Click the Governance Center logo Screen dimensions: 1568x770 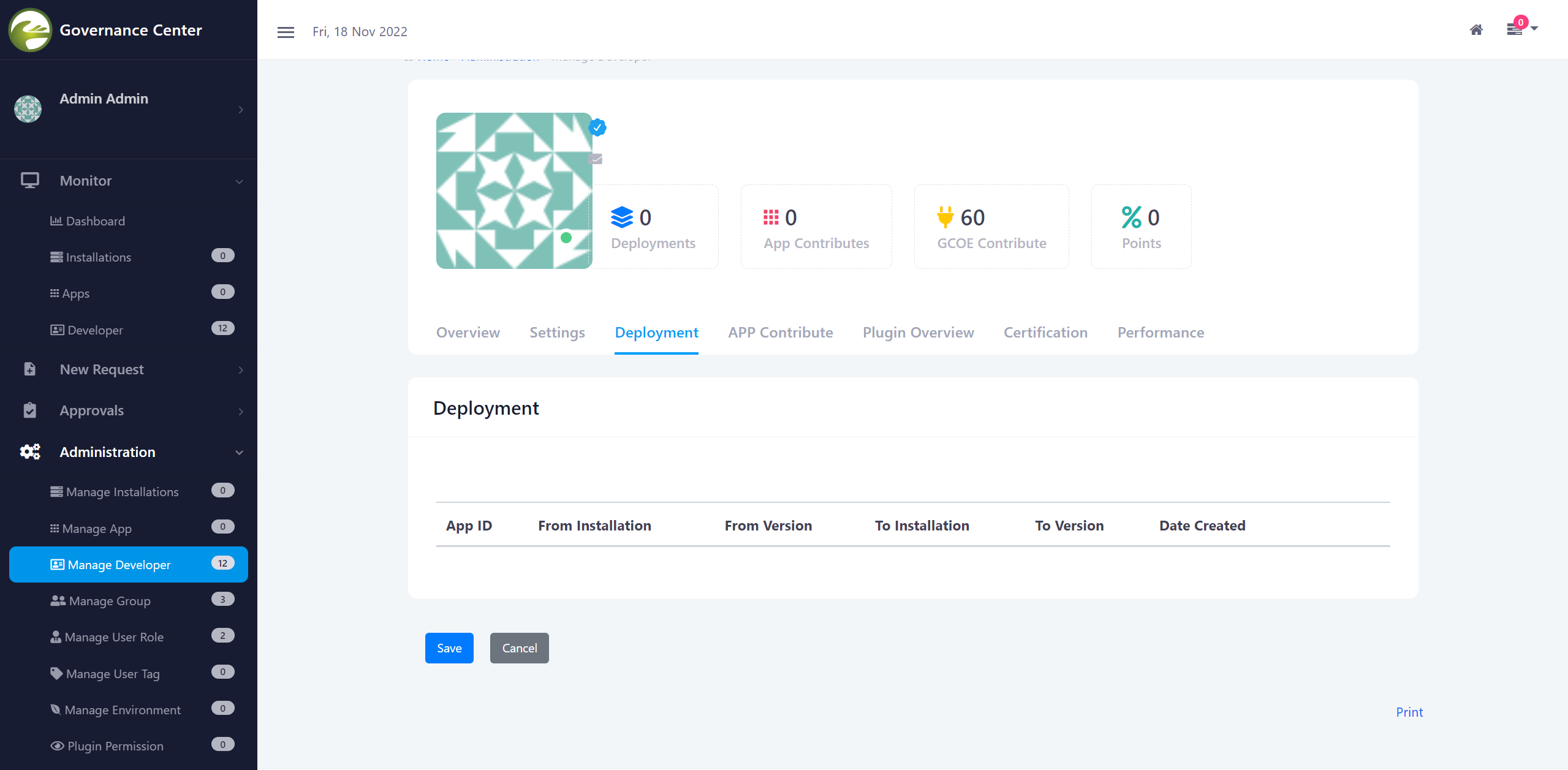[x=30, y=30]
